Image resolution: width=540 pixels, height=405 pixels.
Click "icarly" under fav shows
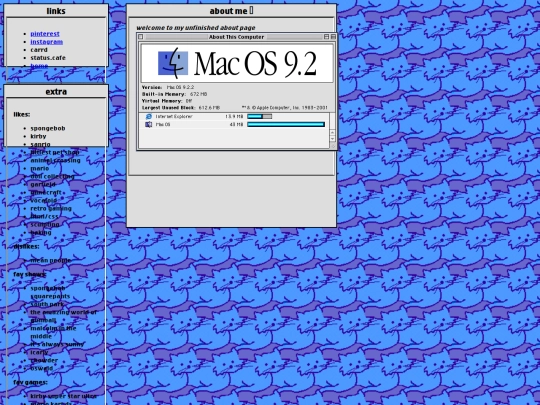pos(39,352)
